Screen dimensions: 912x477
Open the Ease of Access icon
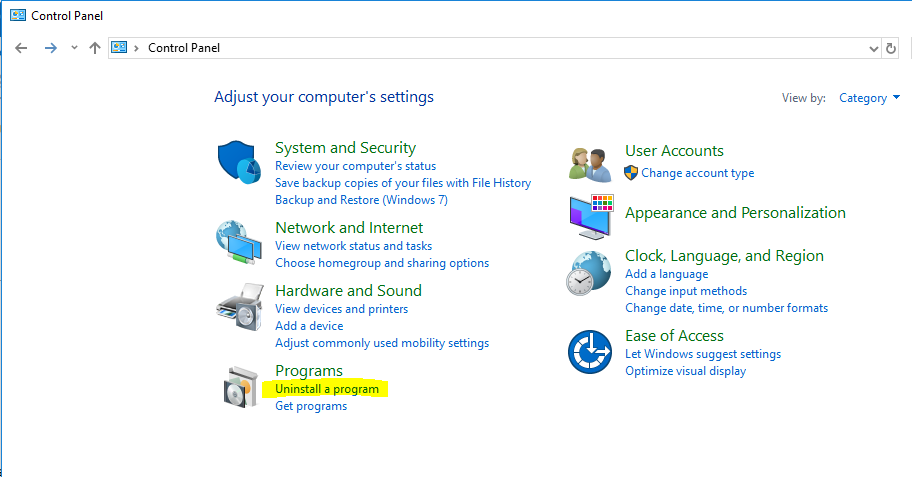[590, 352]
